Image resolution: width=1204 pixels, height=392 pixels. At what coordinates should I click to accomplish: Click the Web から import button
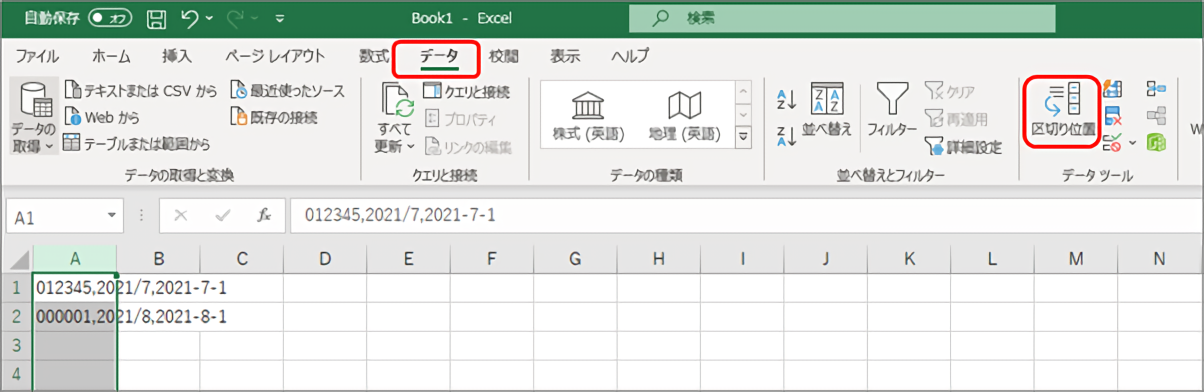tap(102, 117)
